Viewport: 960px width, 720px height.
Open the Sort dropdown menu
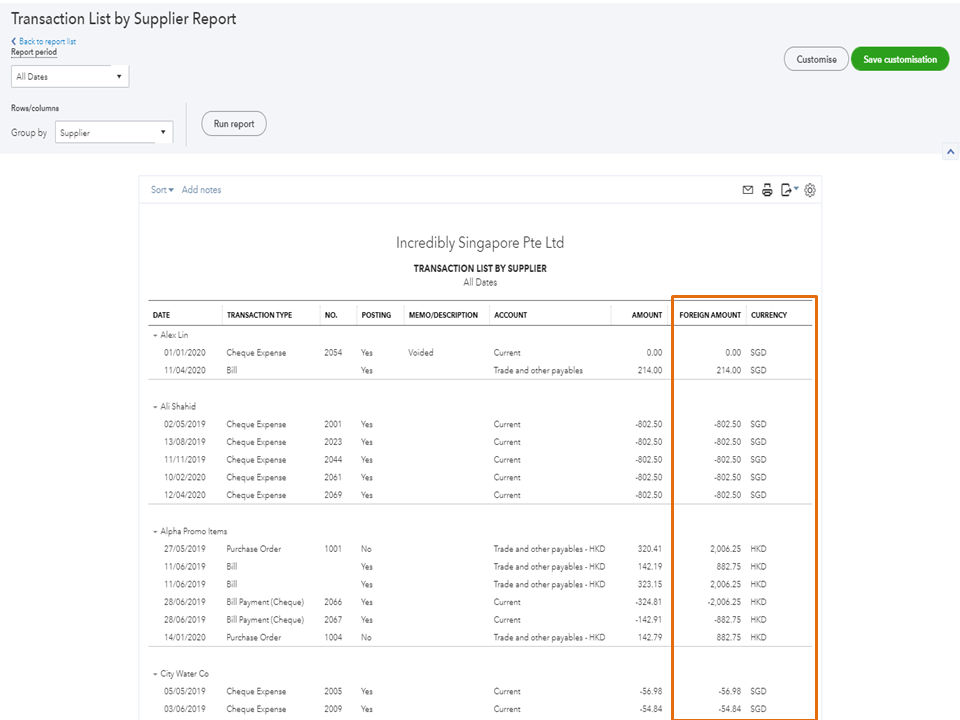162,190
